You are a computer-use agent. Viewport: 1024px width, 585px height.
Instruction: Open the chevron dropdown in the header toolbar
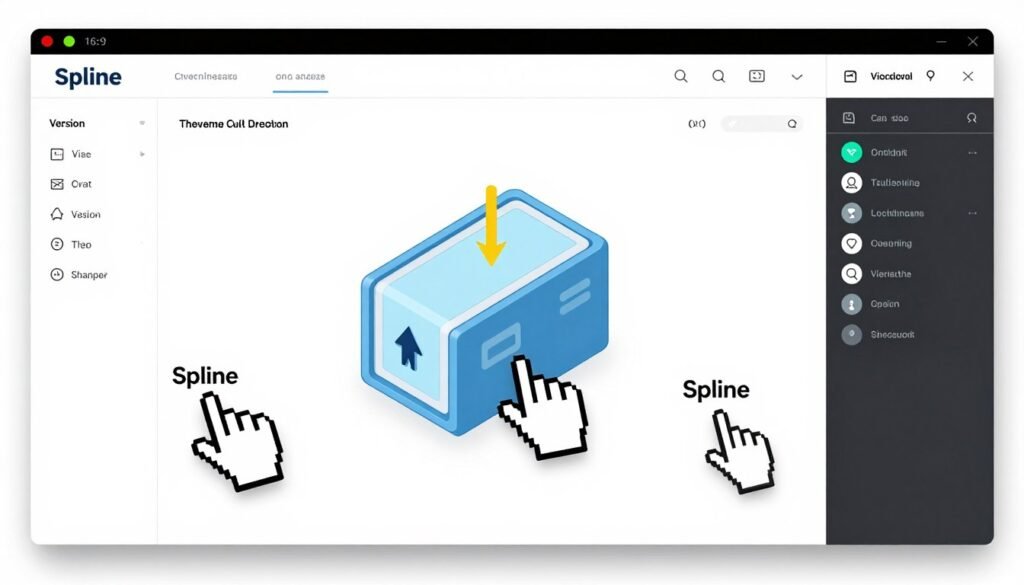pos(797,77)
